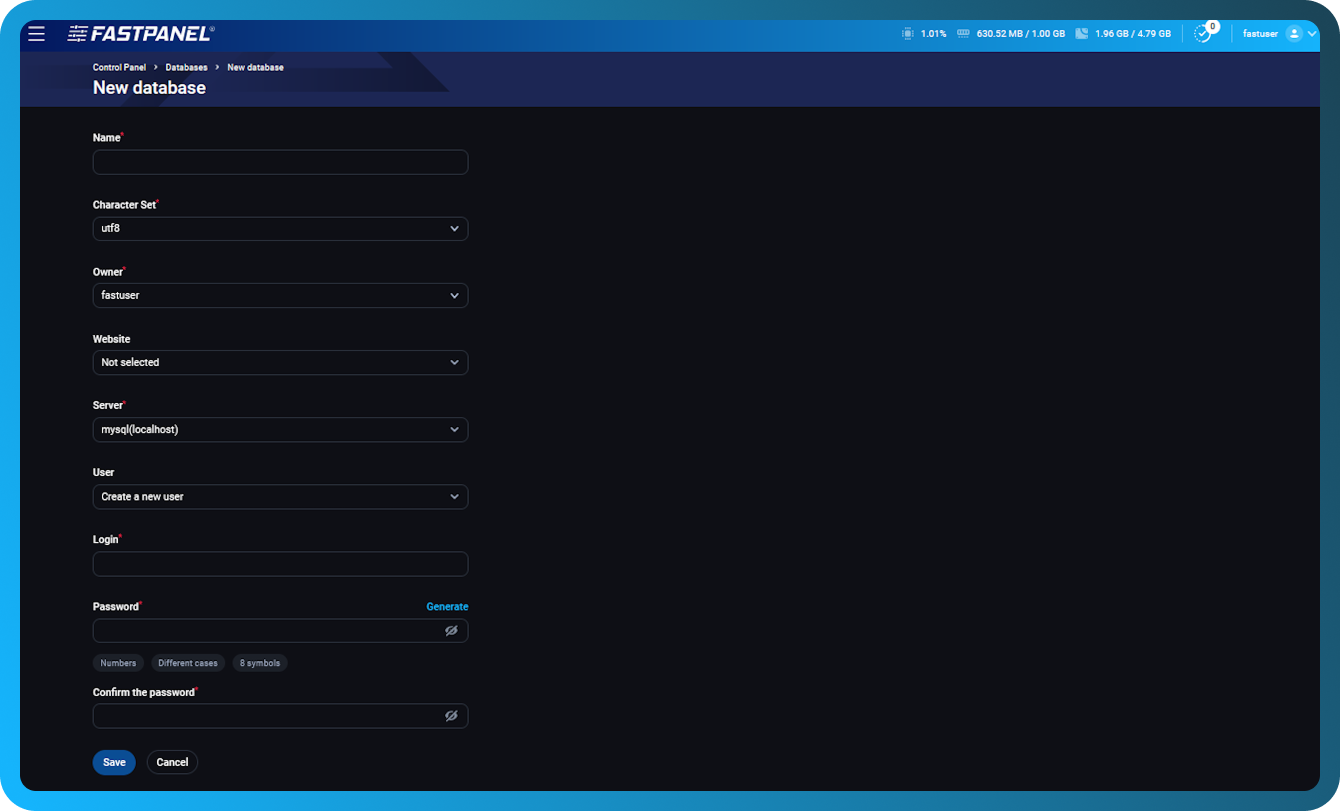1340x811 pixels.
Task: Toggle visibility of Confirm the password field
Action: pyautogui.click(x=451, y=715)
